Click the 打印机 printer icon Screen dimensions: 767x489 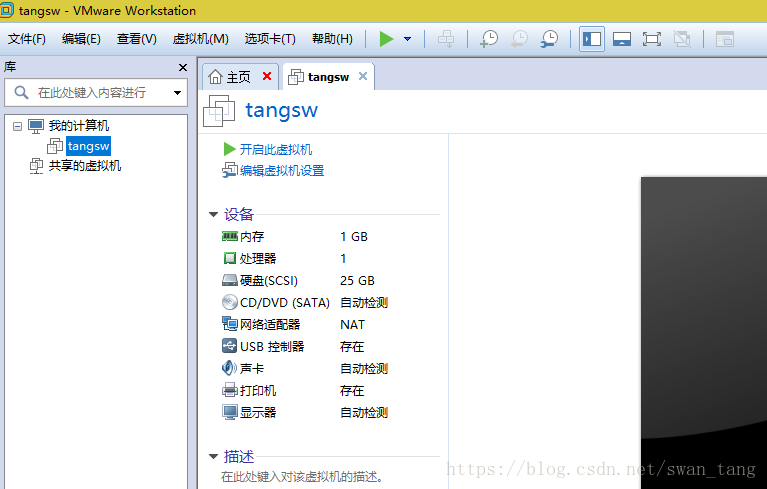coord(230,390)
